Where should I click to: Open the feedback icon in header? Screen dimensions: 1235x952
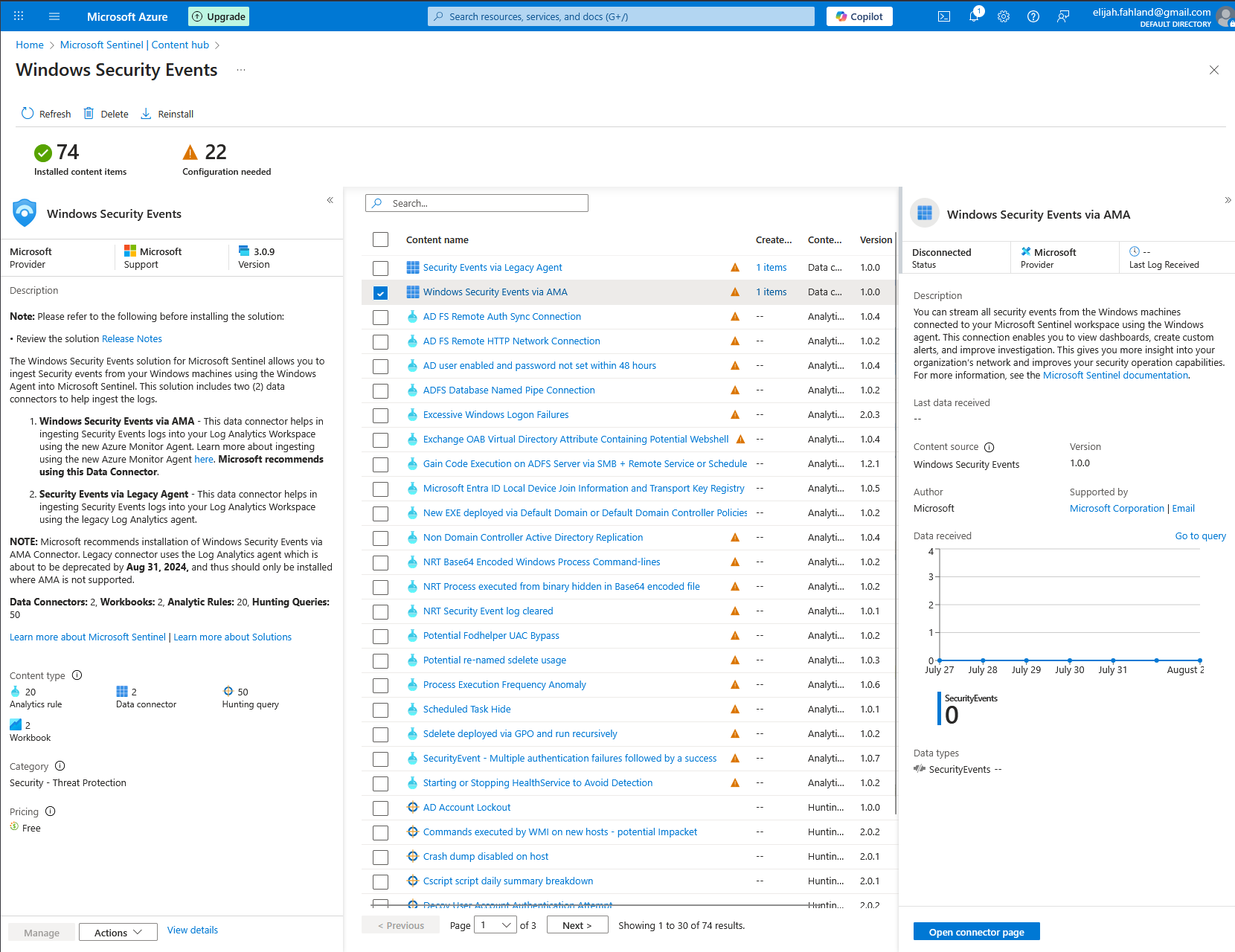click(x=1063, y=16)
